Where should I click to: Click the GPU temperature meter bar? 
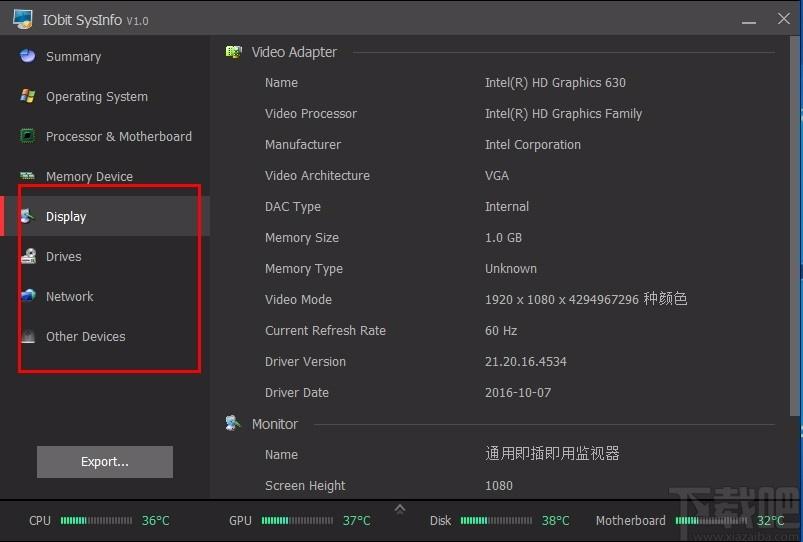click(297, 520)
